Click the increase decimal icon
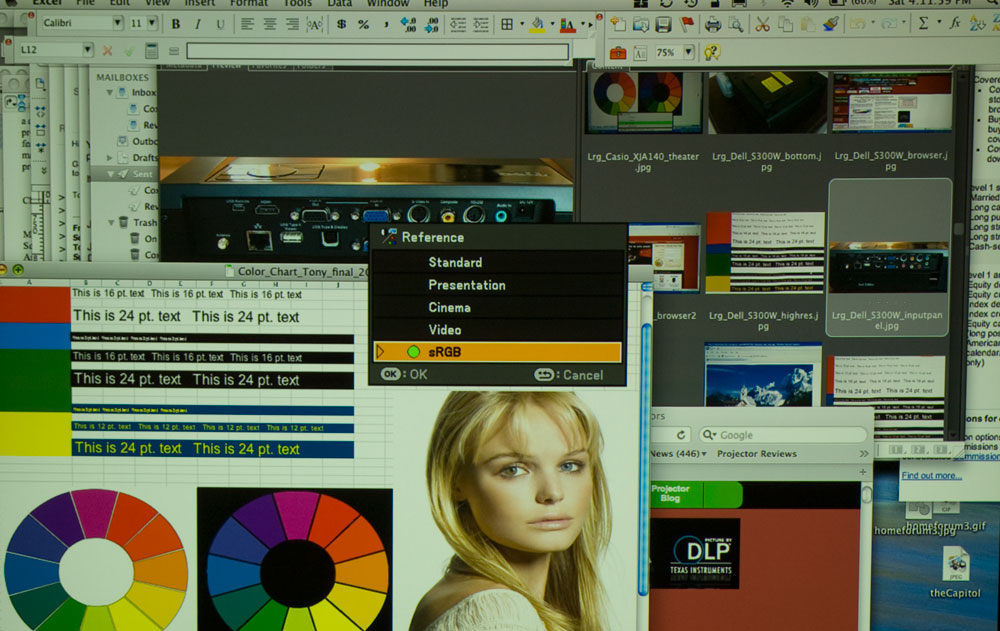Screen dimensions: 1000x631 pos(408,25)
